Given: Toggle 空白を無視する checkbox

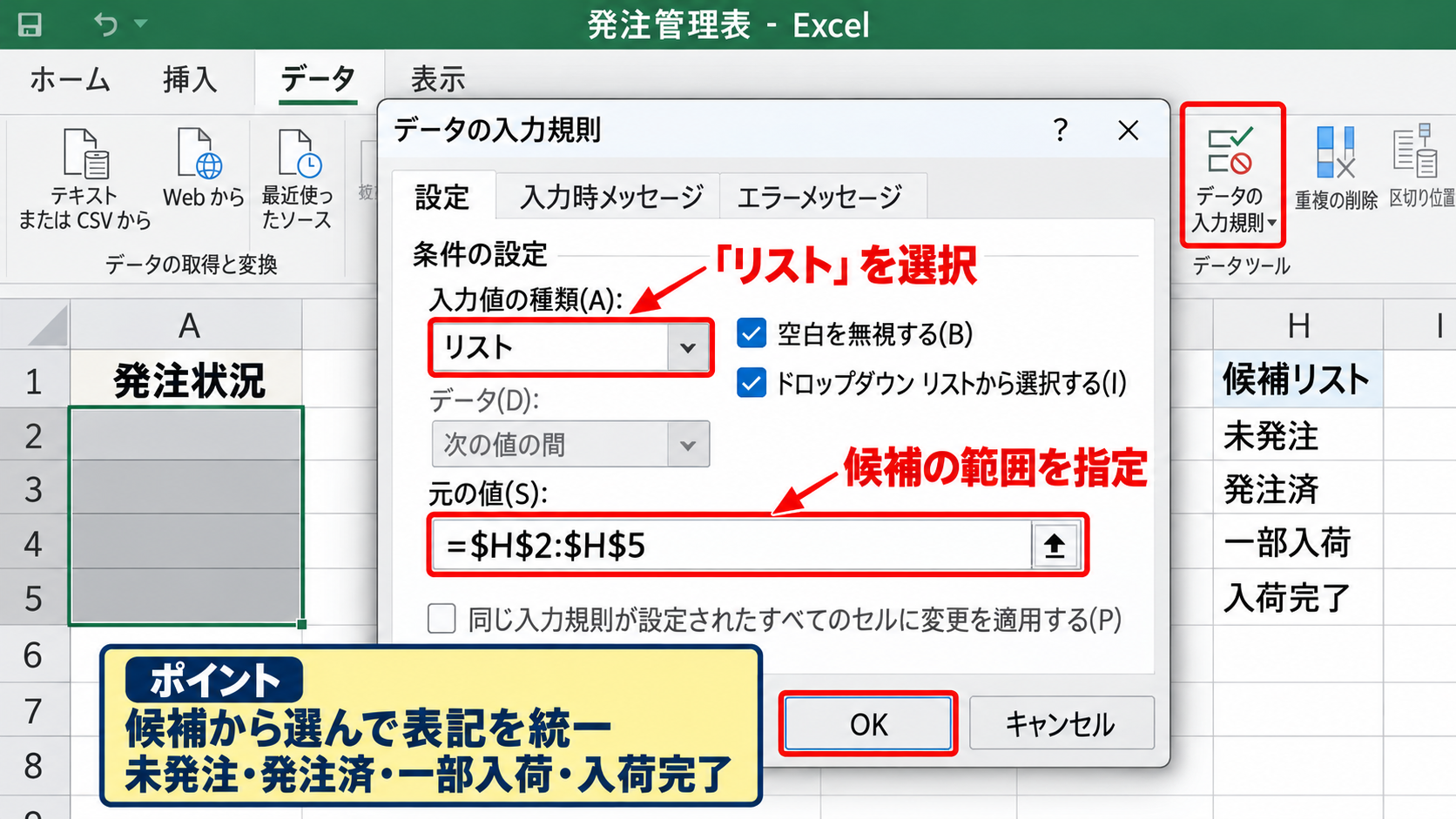Looking at the screenshot, I should (752, 333).
